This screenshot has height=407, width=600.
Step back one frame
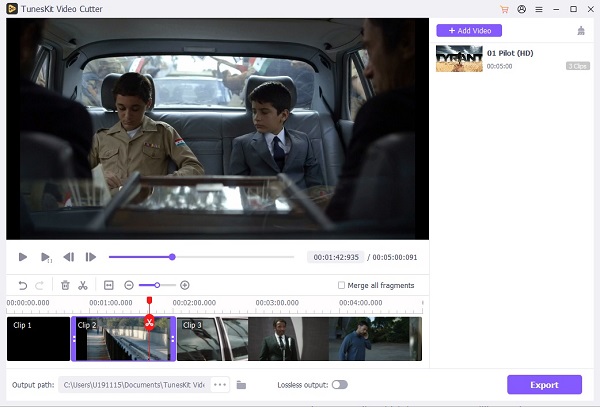click(69, 257)
